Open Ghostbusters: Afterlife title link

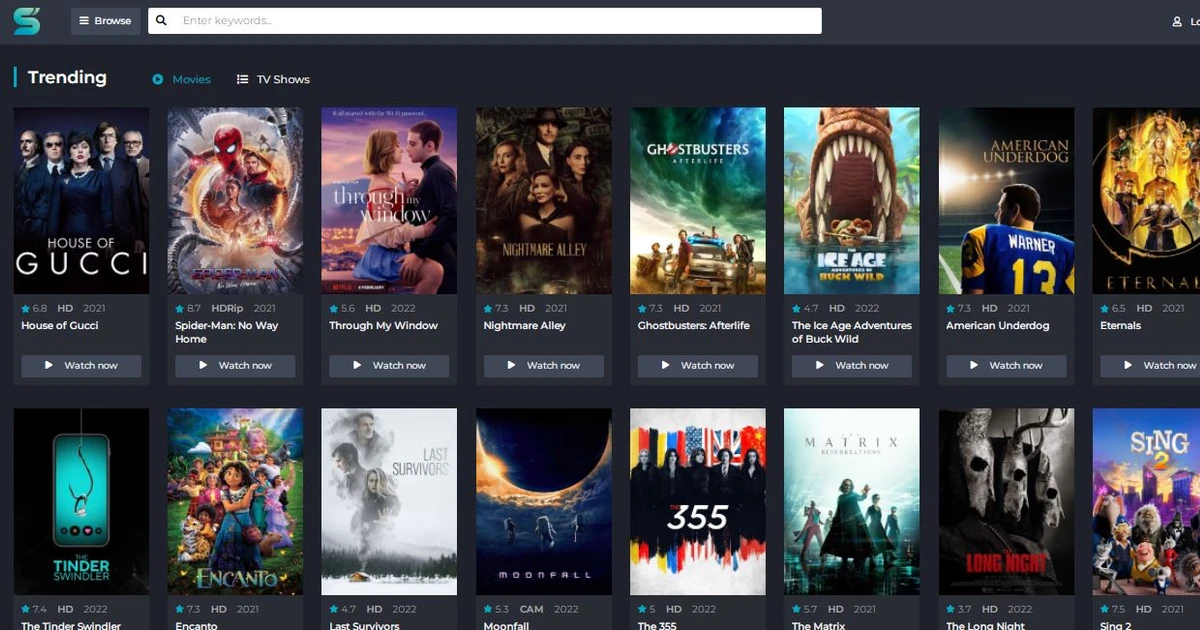pyautogui.click(x=694, y=325)
